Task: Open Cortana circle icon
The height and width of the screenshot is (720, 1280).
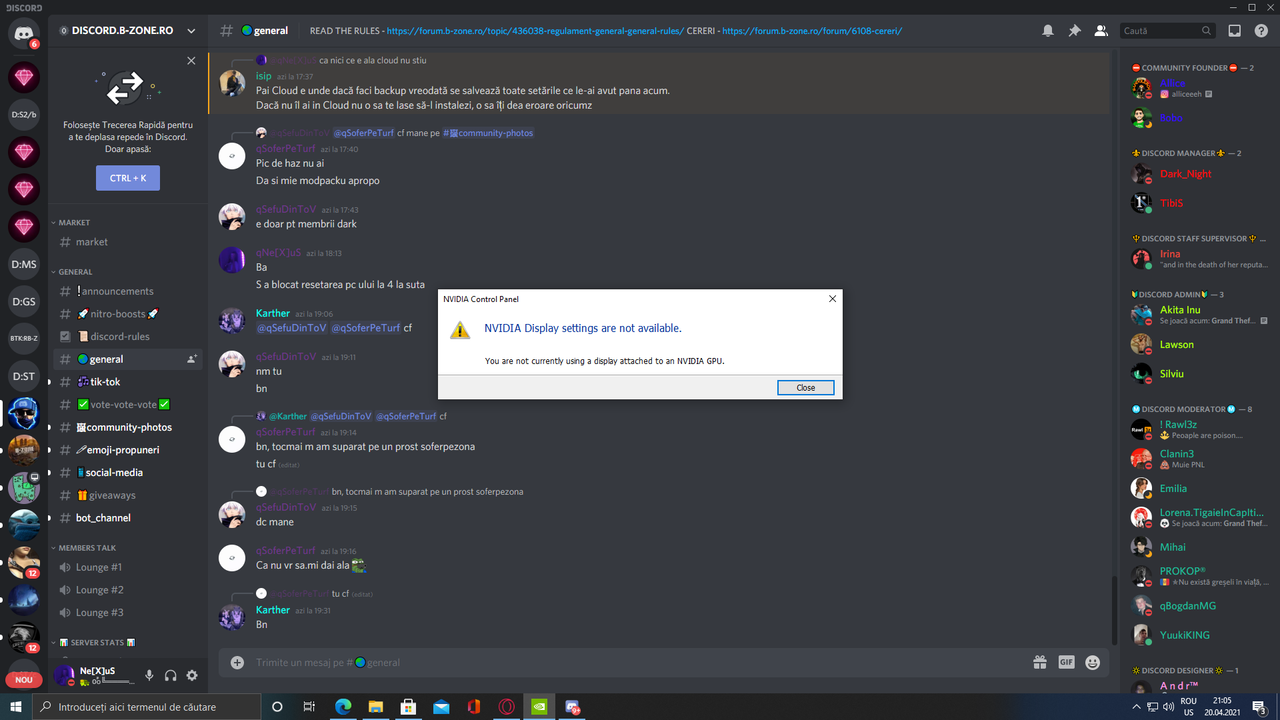Action: [x=277, y=707]
